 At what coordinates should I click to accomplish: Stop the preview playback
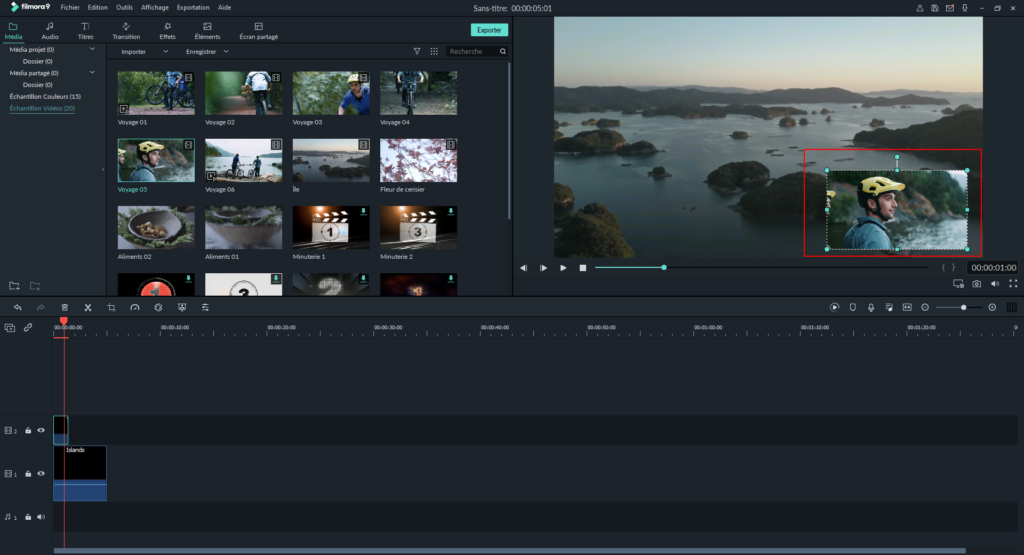583,268
